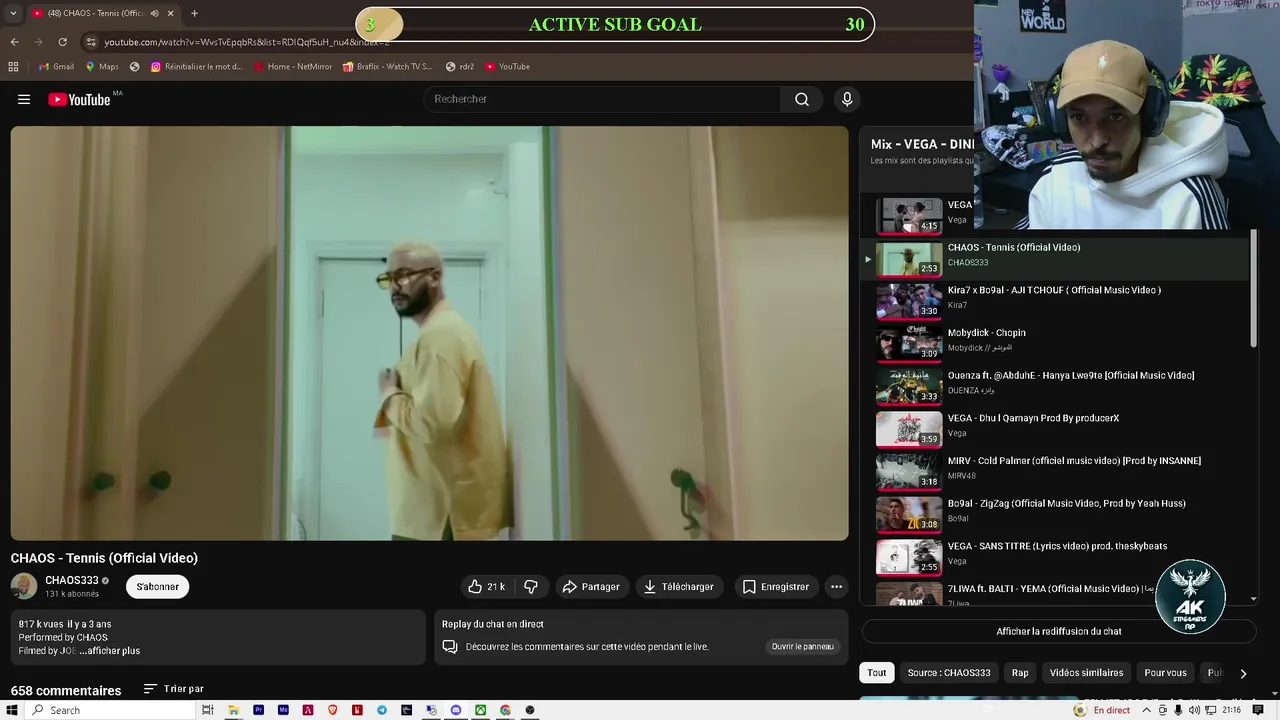The image size is (1280, 720).
Task: Expand description with ...afficher plus
Action: pyautogui.click(x=110, y=651)
